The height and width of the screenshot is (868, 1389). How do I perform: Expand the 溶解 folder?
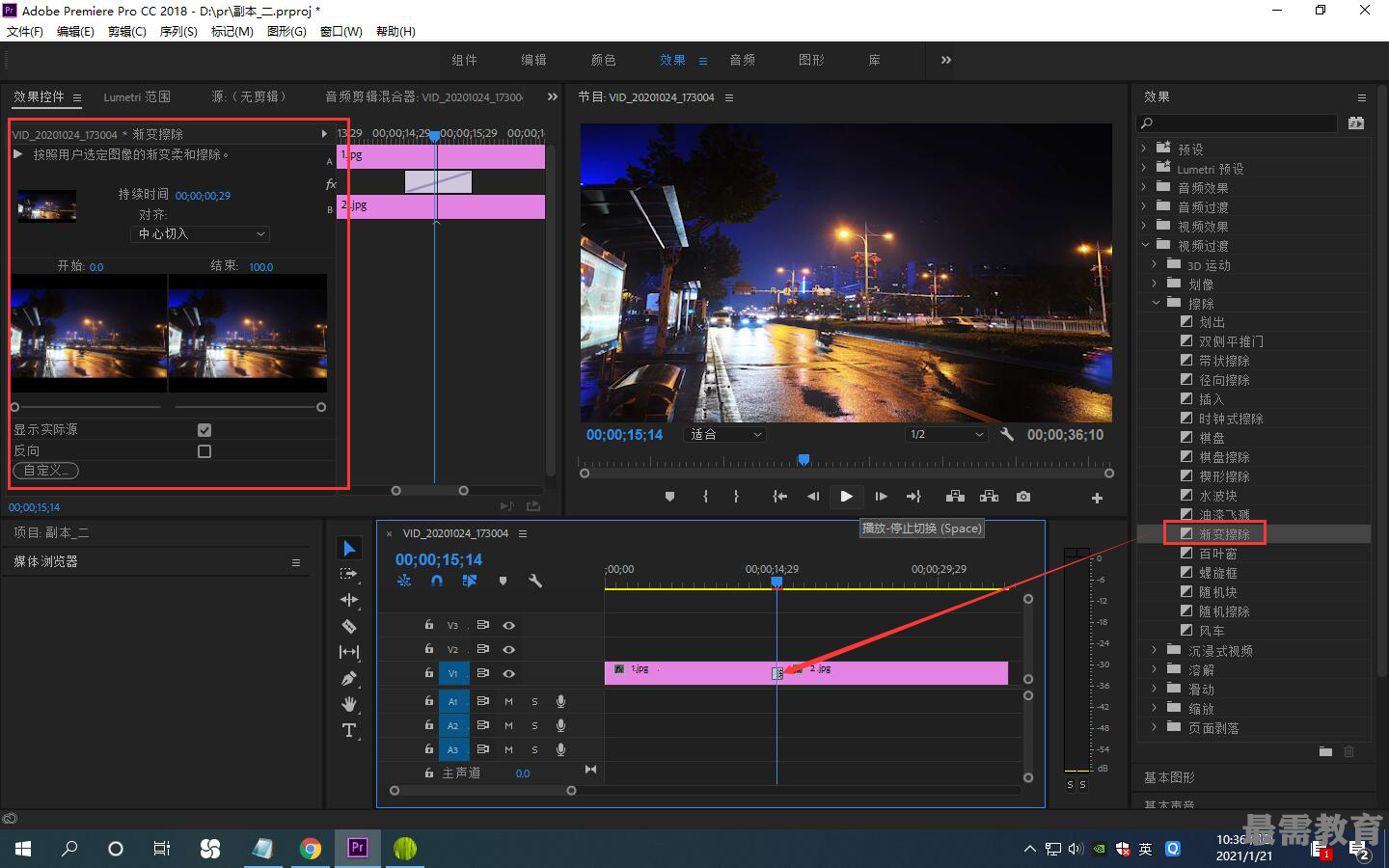point(1155,669)
